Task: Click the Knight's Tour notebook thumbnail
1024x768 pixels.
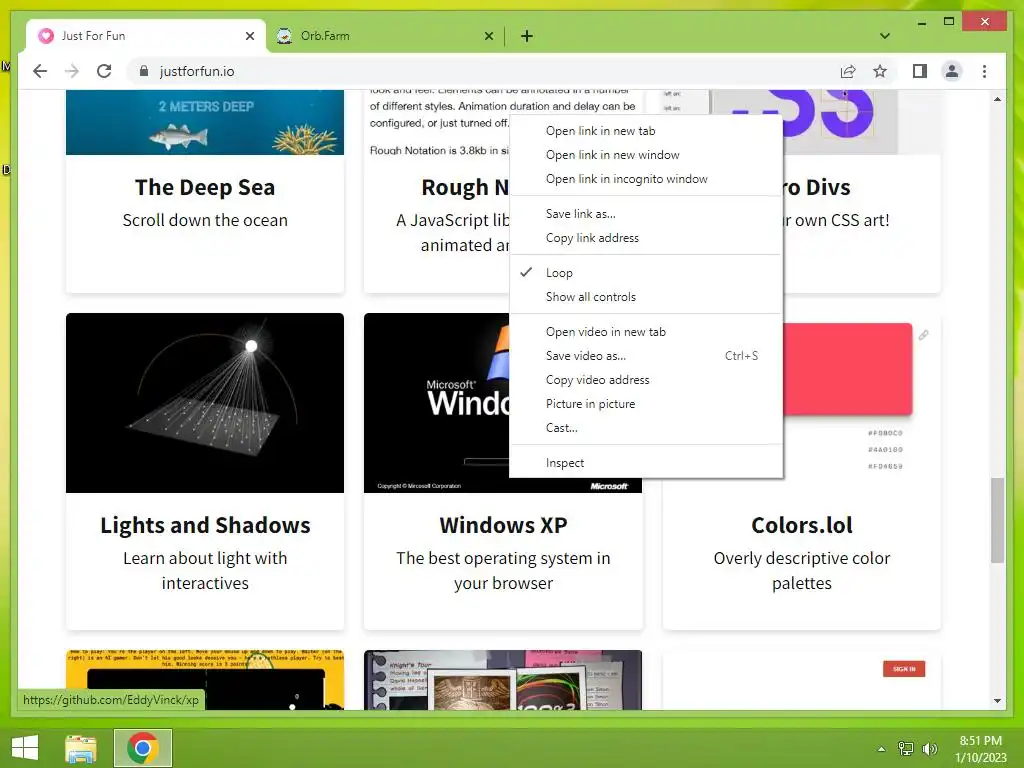Action: pos(503,680)
